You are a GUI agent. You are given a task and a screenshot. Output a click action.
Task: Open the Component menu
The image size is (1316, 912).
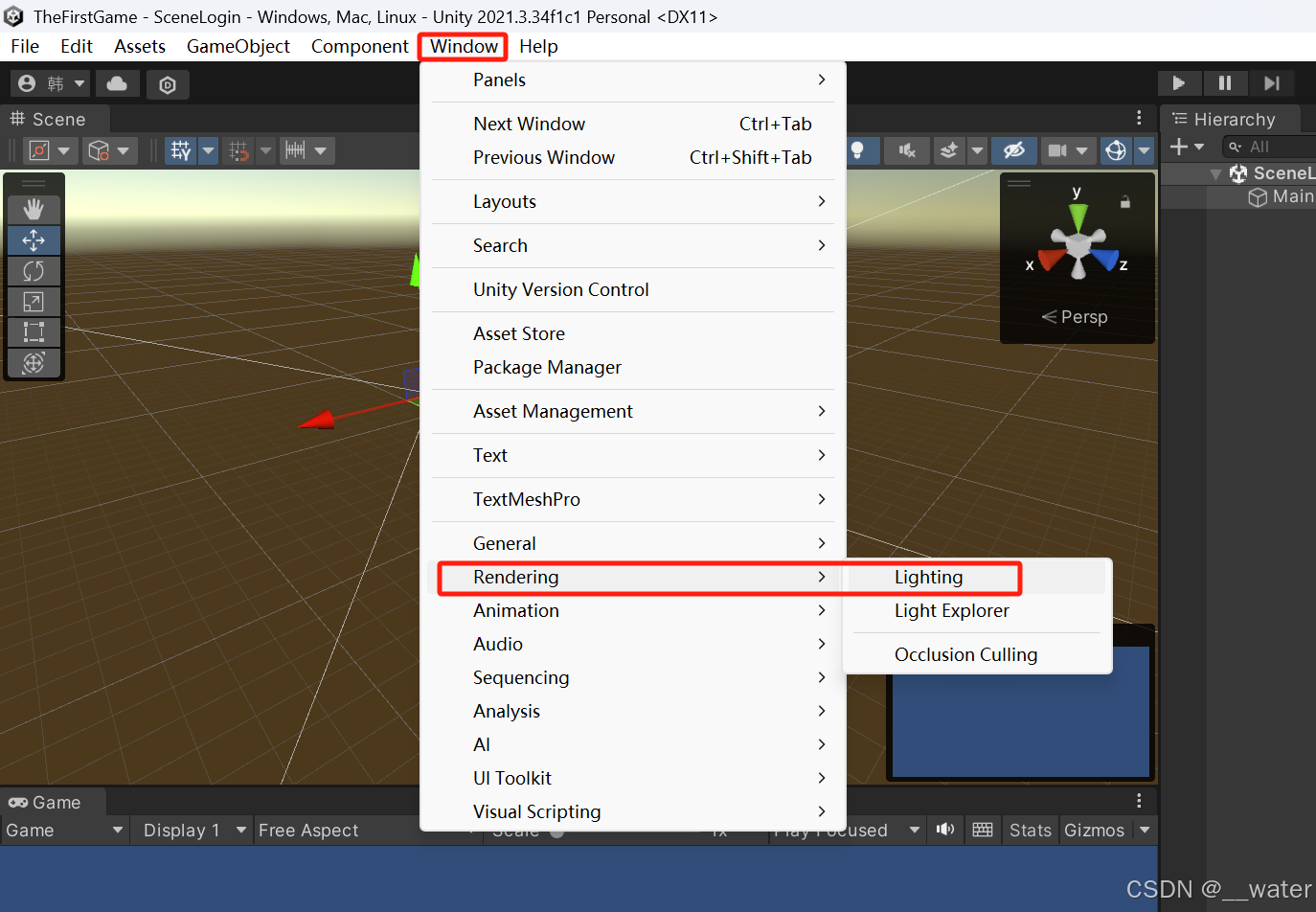(359, 46)
